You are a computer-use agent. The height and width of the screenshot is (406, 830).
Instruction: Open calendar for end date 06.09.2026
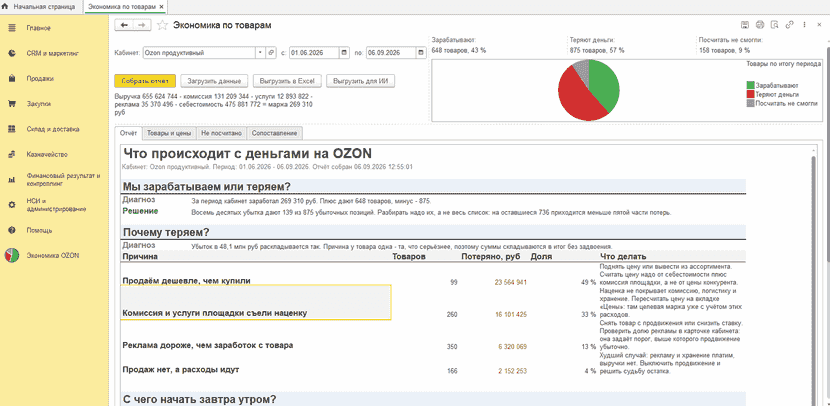pos(421,53)
